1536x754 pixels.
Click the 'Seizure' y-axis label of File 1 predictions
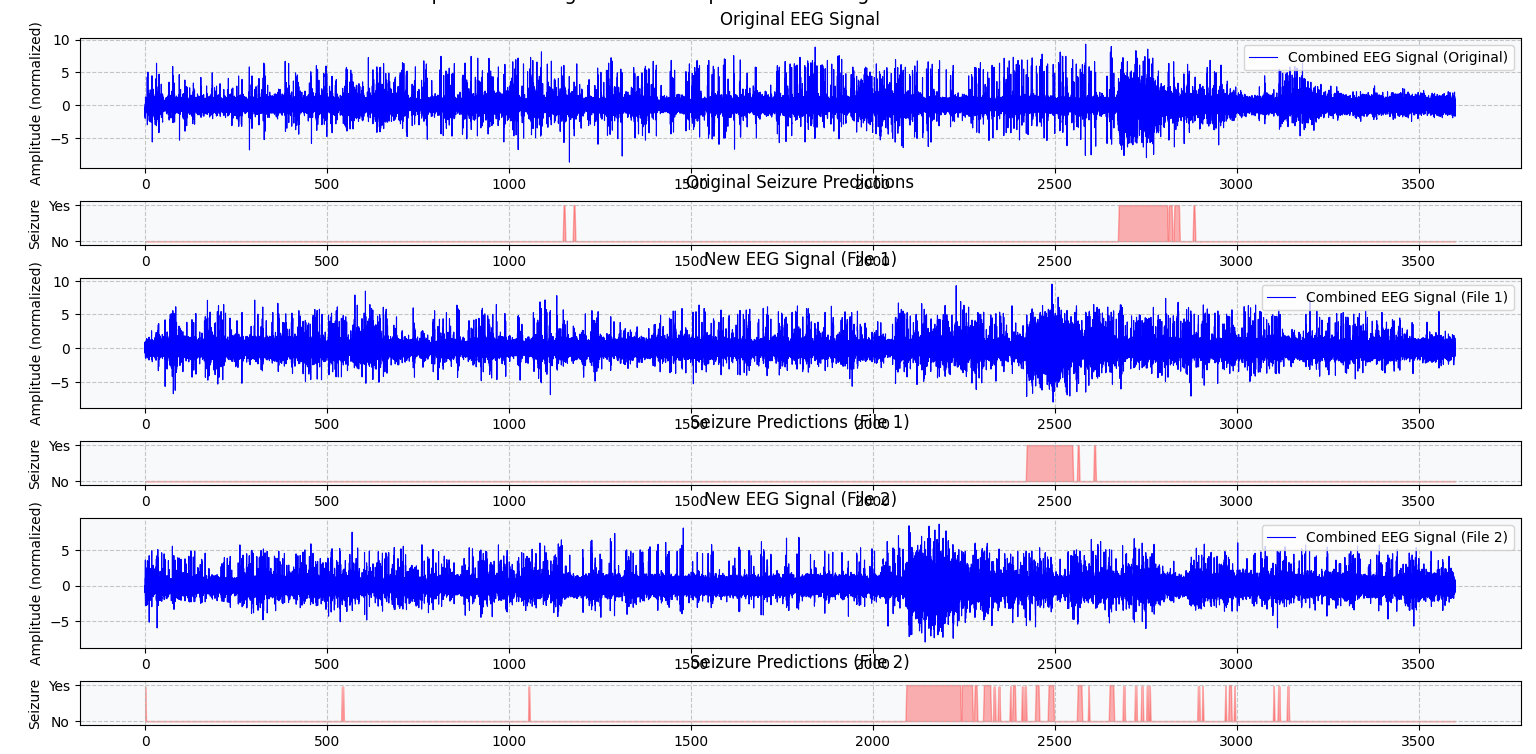(x=35, y=464)
